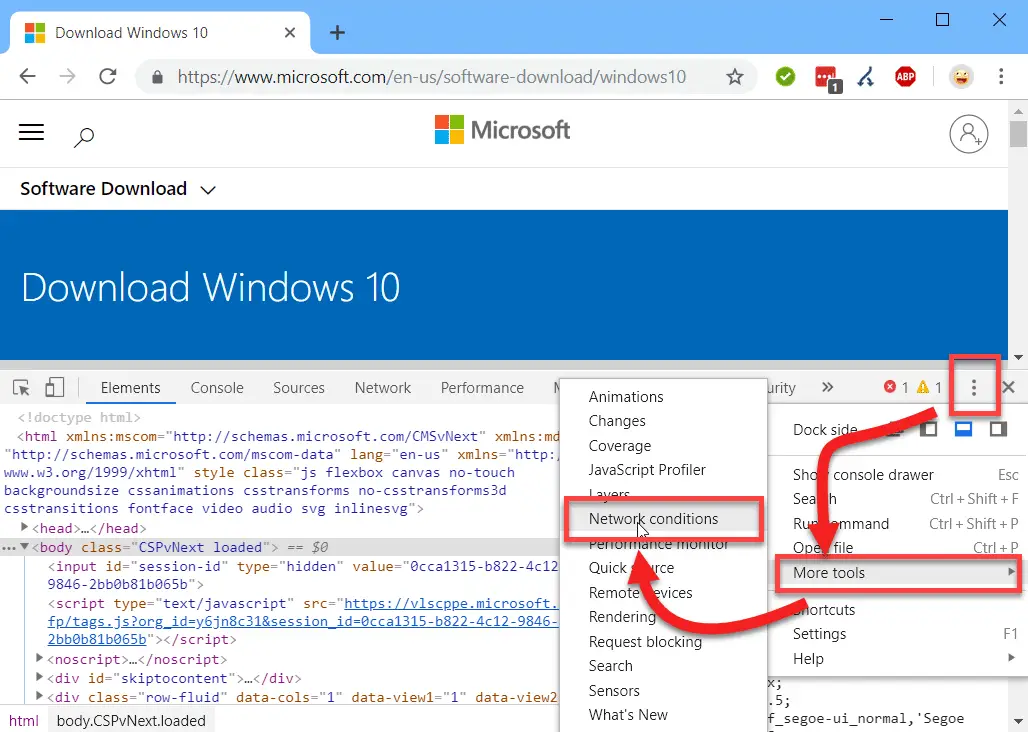Close the DevTools panel
Screen dimensions: 1028x732
1009,387
